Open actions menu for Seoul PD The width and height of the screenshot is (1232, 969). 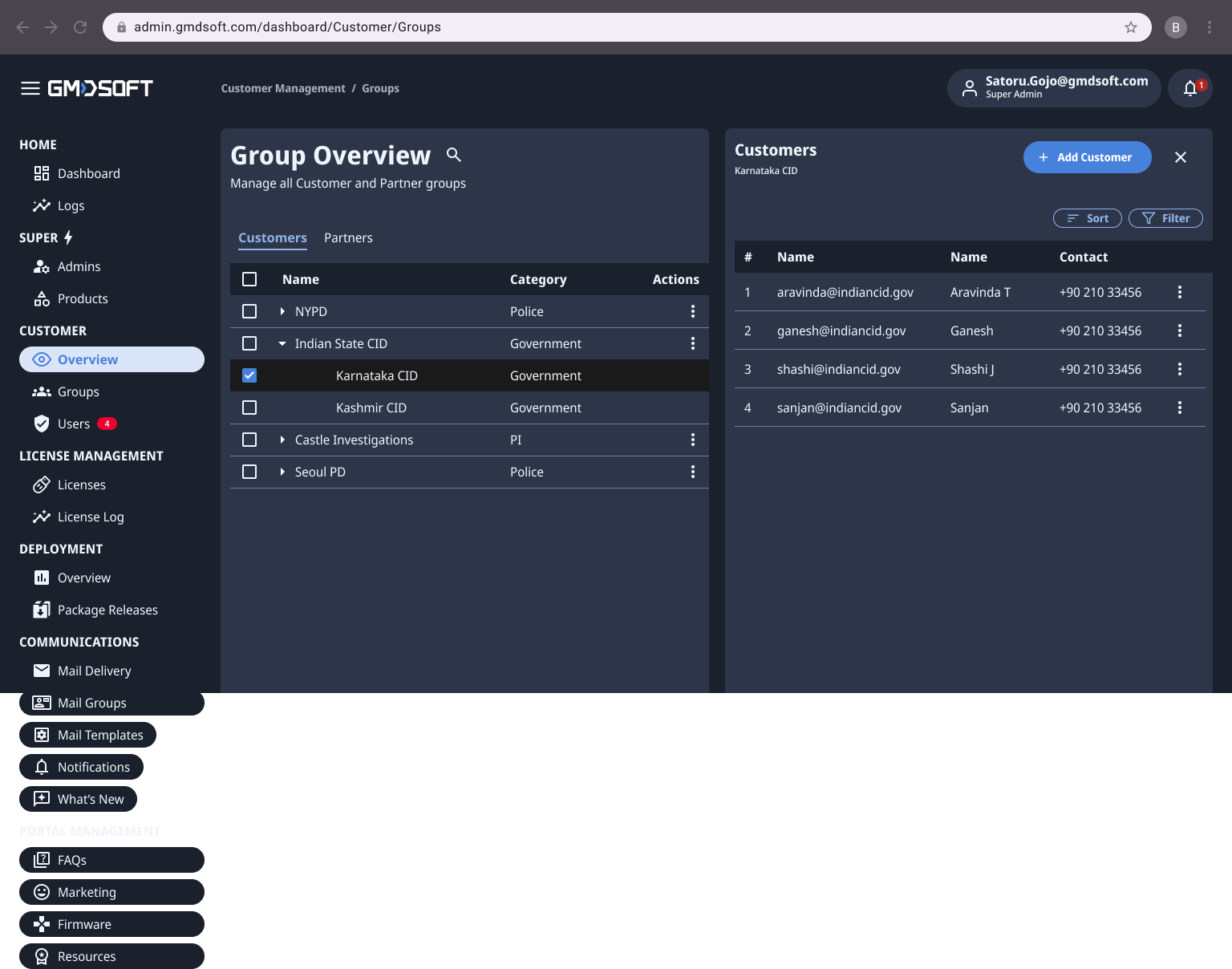point(693,472)
